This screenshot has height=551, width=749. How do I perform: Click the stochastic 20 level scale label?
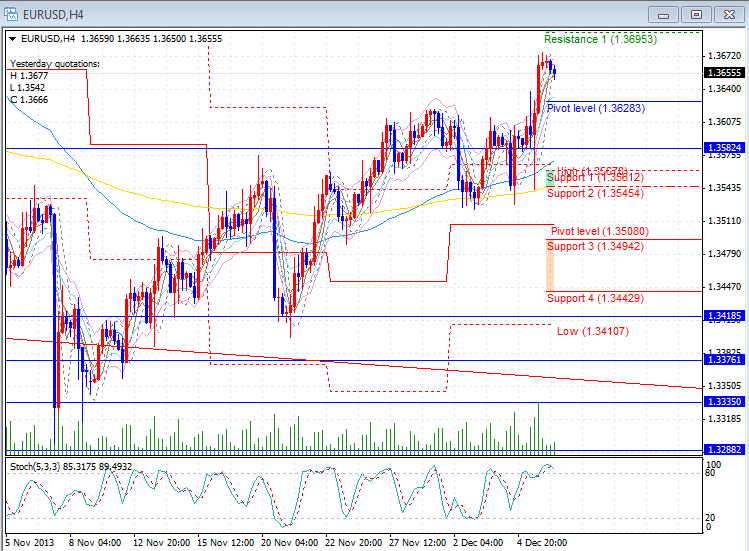pos(710,518)
